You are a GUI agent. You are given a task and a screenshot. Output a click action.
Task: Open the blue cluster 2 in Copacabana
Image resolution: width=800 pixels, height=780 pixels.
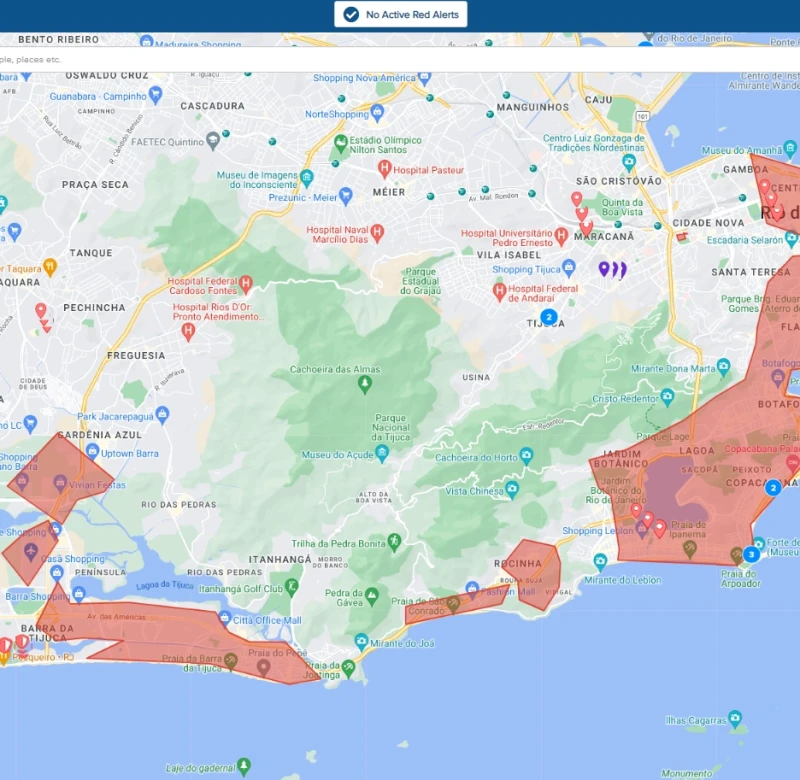[x=773, y=488]
